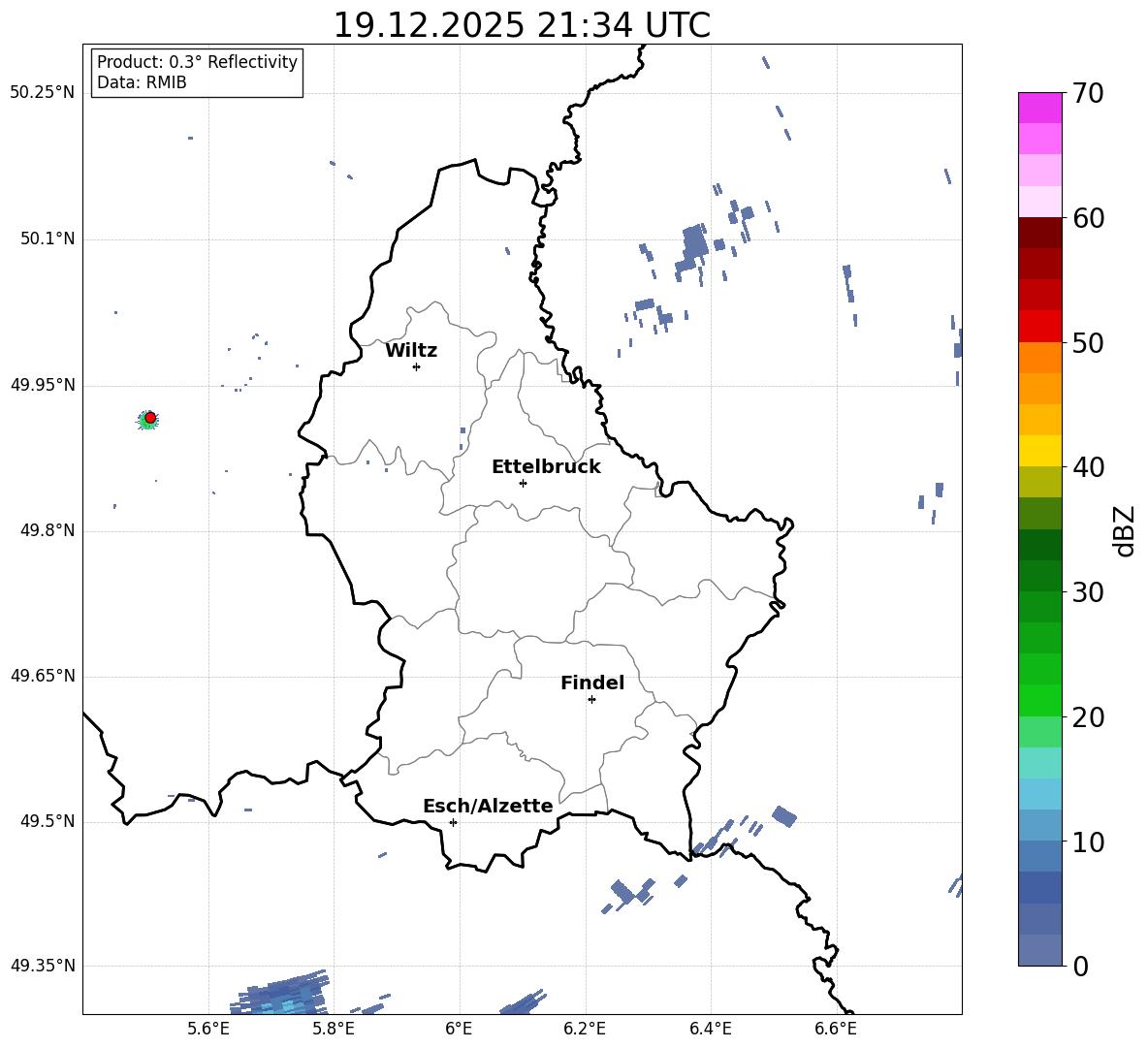
Task: Click the light cyan colorbar segment below 20
Action: (1039, 763)
